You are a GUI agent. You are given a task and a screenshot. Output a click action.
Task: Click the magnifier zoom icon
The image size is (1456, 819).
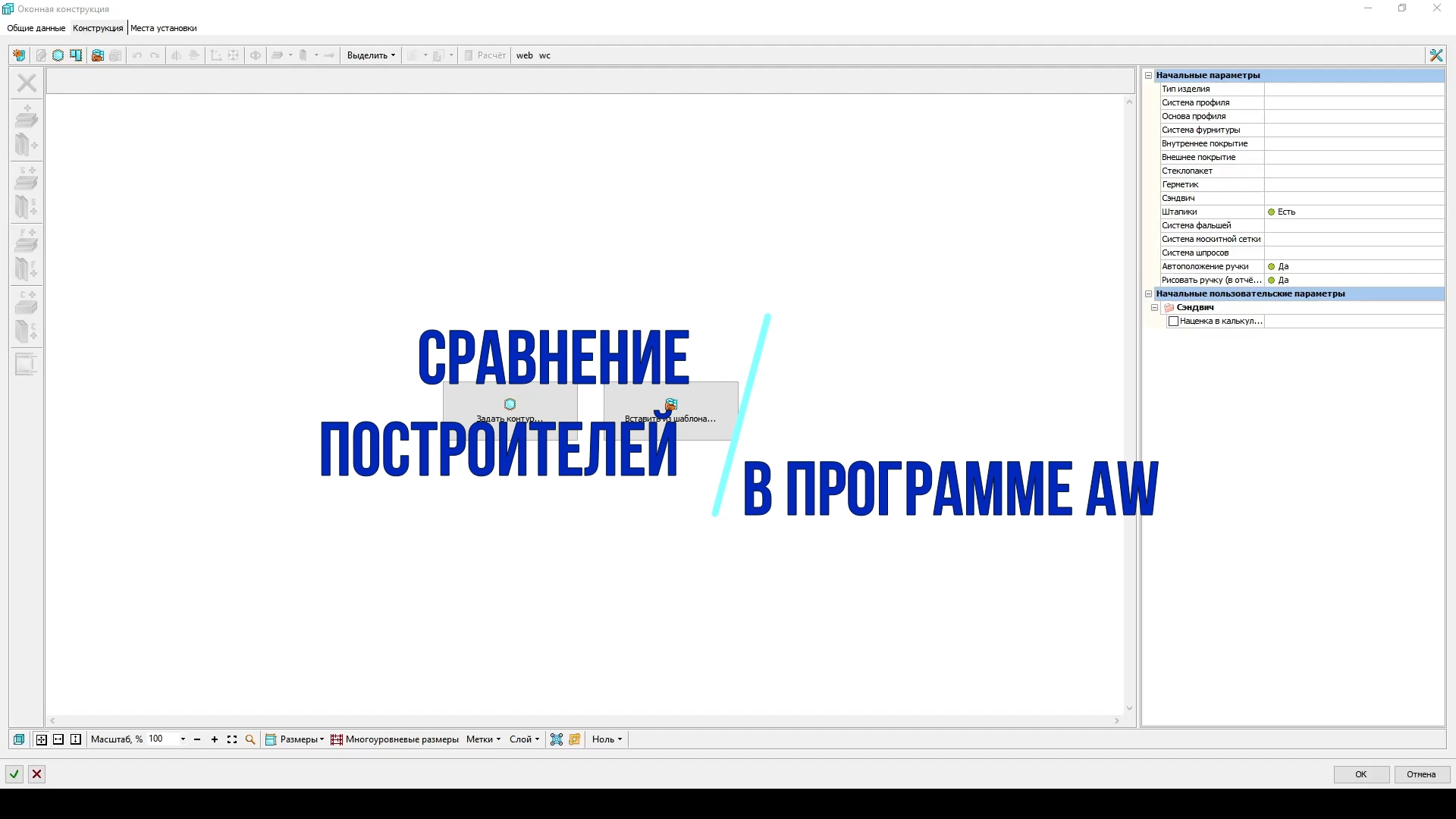250,739
